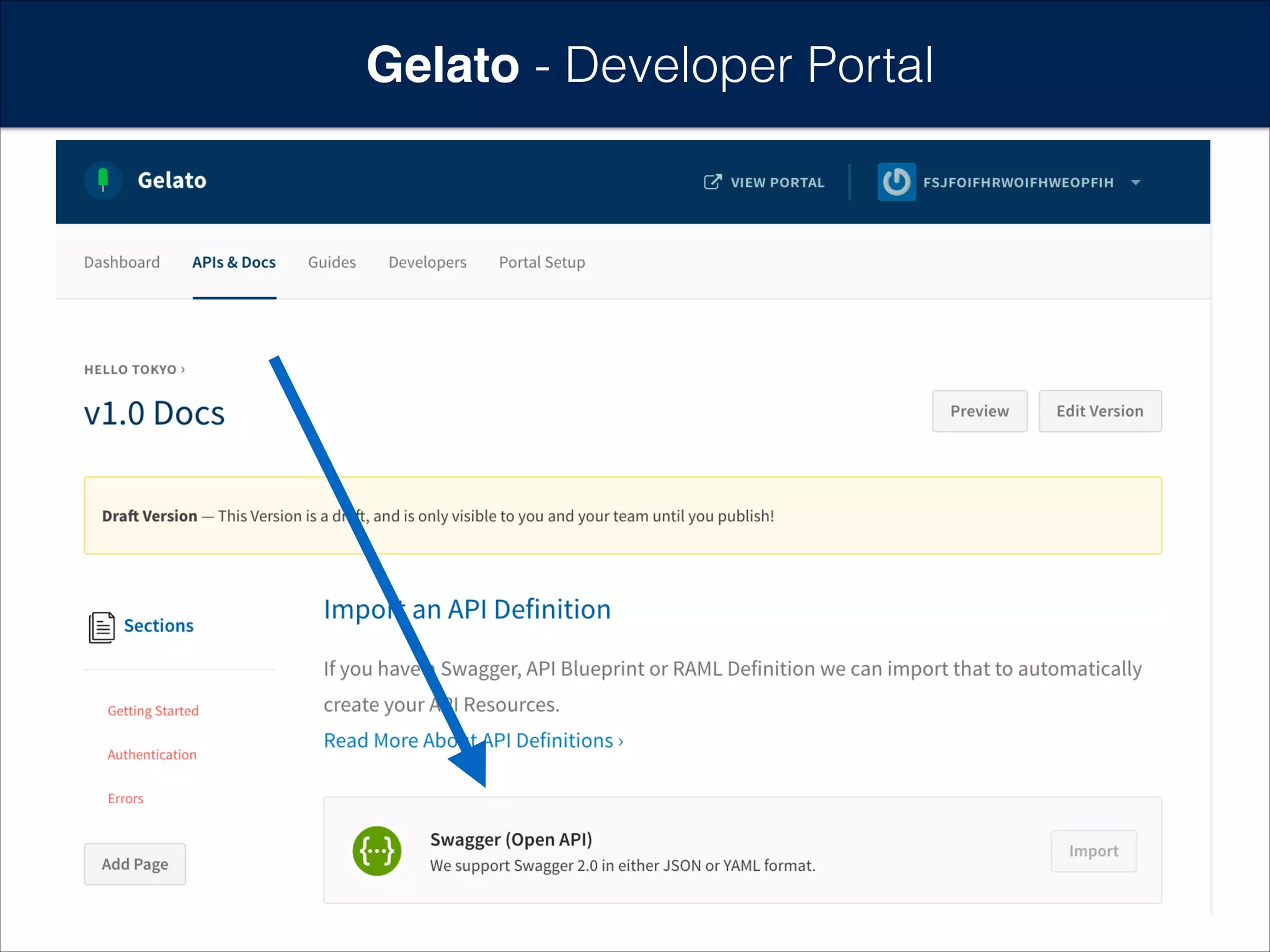
Task: Click the Sections document icon
Action: coord(101,627)
